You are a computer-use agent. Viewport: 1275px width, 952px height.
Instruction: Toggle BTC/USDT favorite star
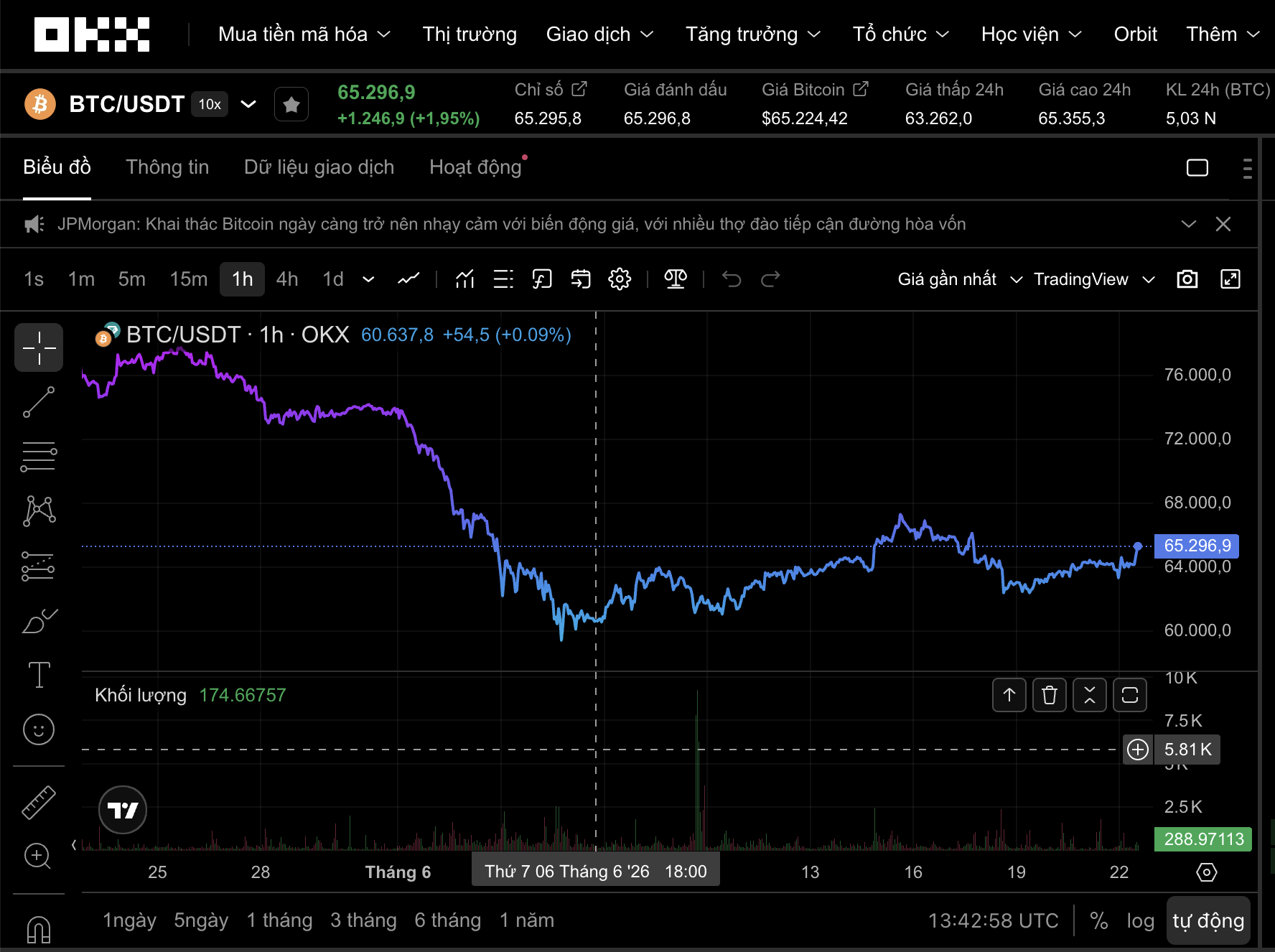(291, 105)
